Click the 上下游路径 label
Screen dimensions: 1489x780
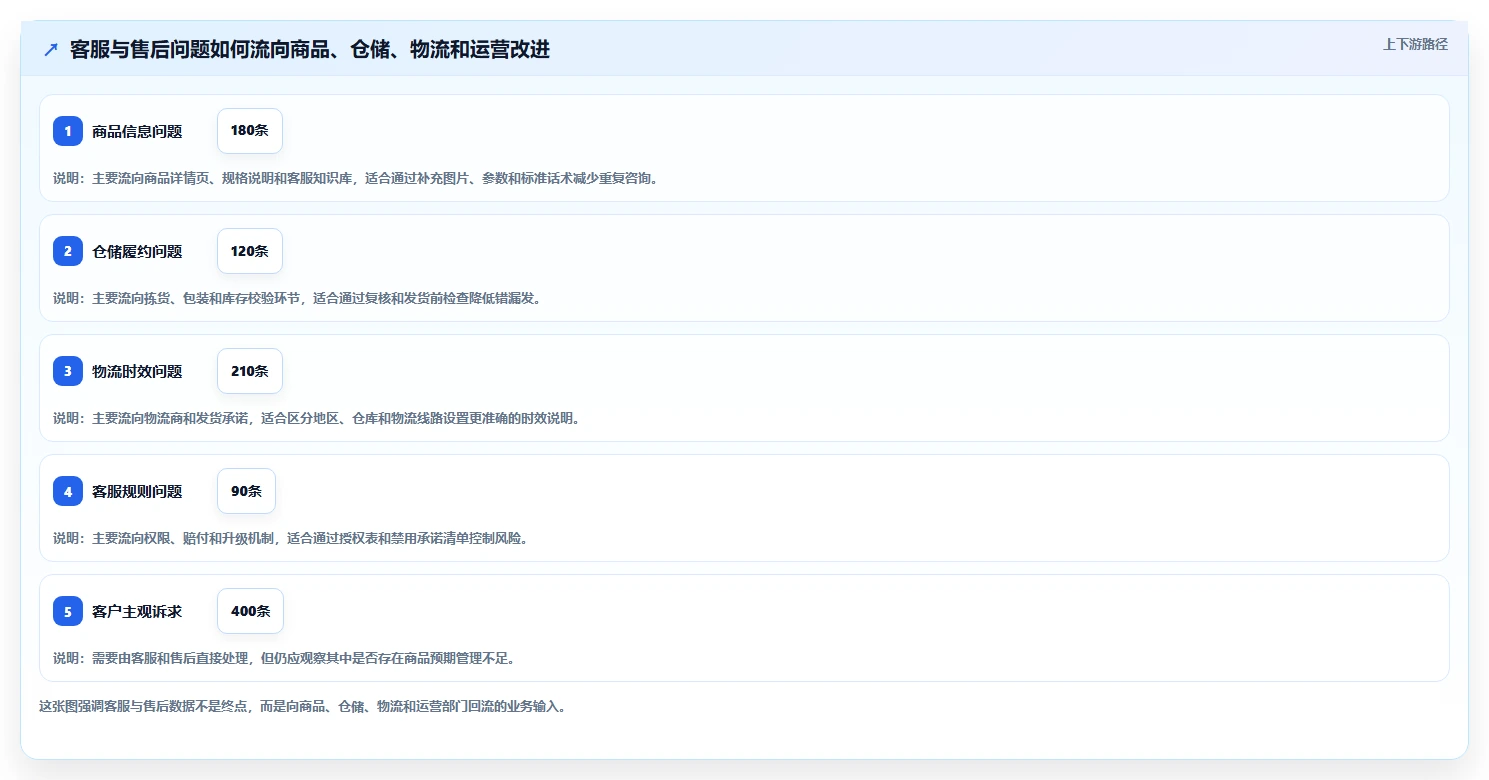(x=1415, y=44)
